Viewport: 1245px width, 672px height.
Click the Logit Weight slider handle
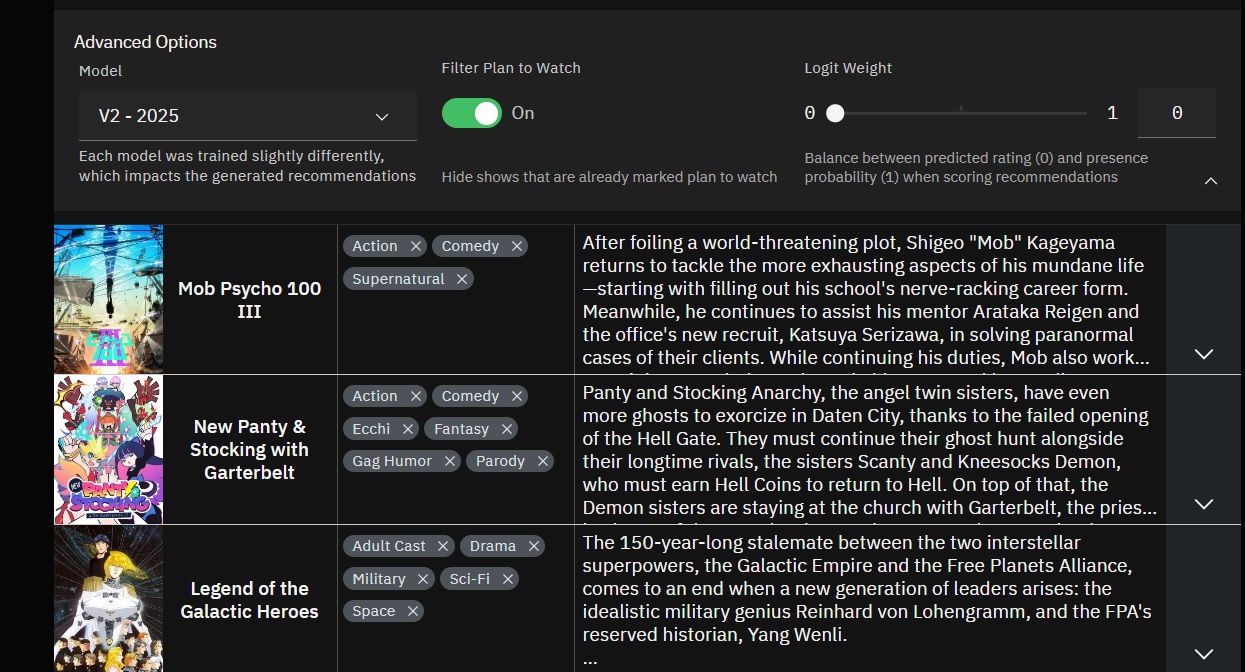pyautogui.click(x=835, y=113)
